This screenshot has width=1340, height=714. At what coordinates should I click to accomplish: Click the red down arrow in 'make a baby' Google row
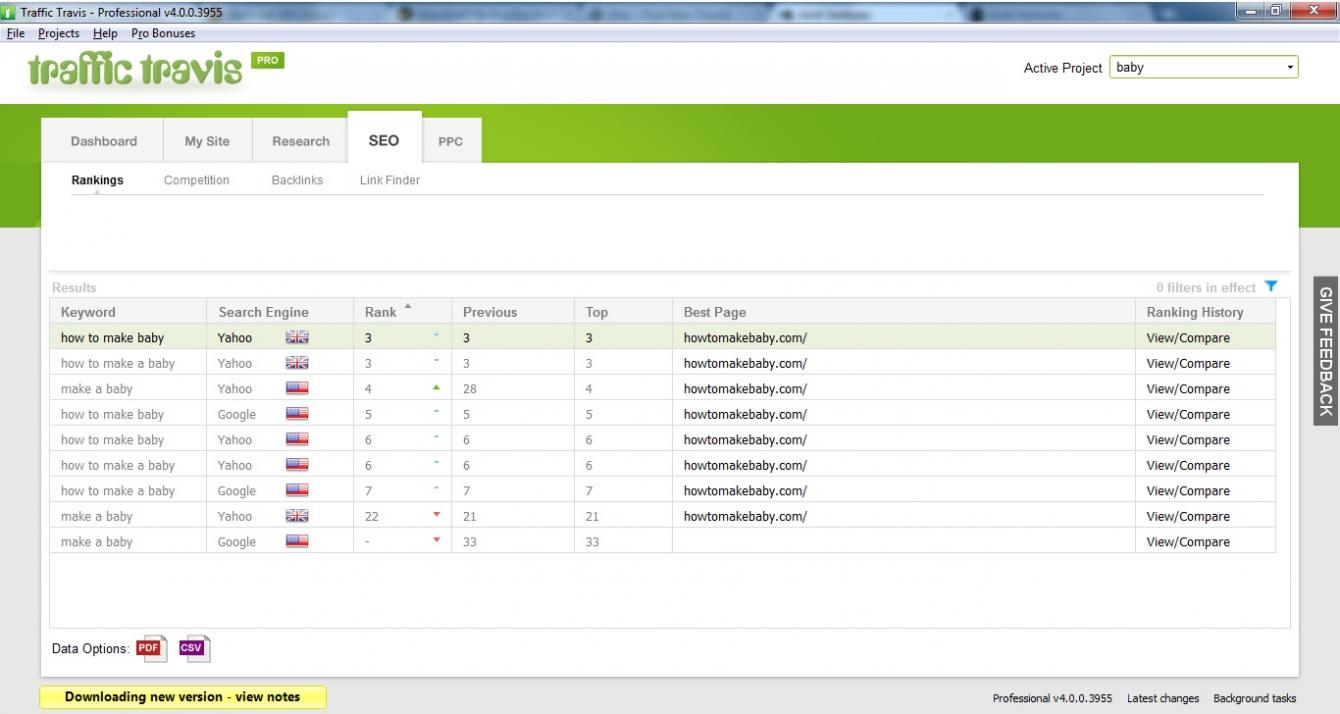point(436,541)
